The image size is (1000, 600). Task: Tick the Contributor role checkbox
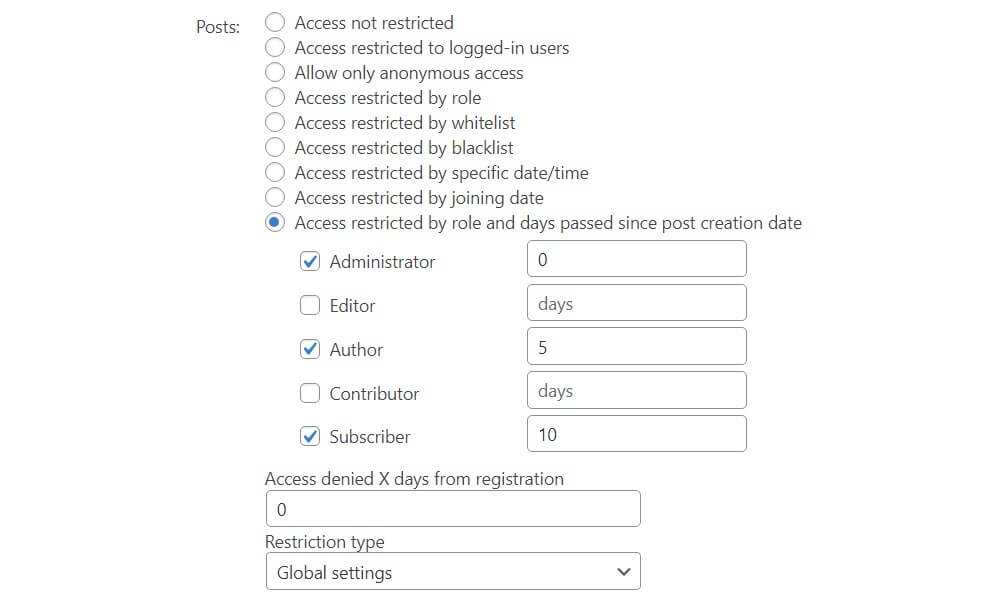coord(311,393)
